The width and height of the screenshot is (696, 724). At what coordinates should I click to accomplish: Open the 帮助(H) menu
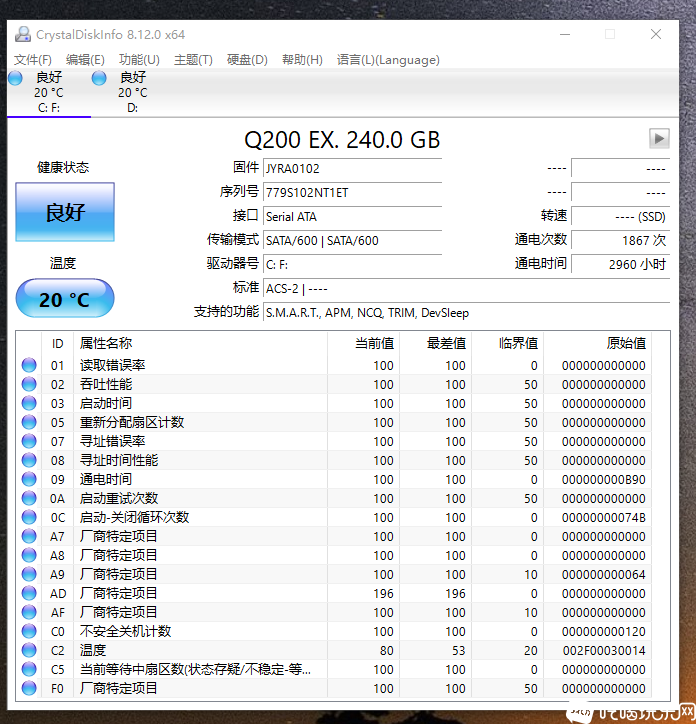pos(302,60)
